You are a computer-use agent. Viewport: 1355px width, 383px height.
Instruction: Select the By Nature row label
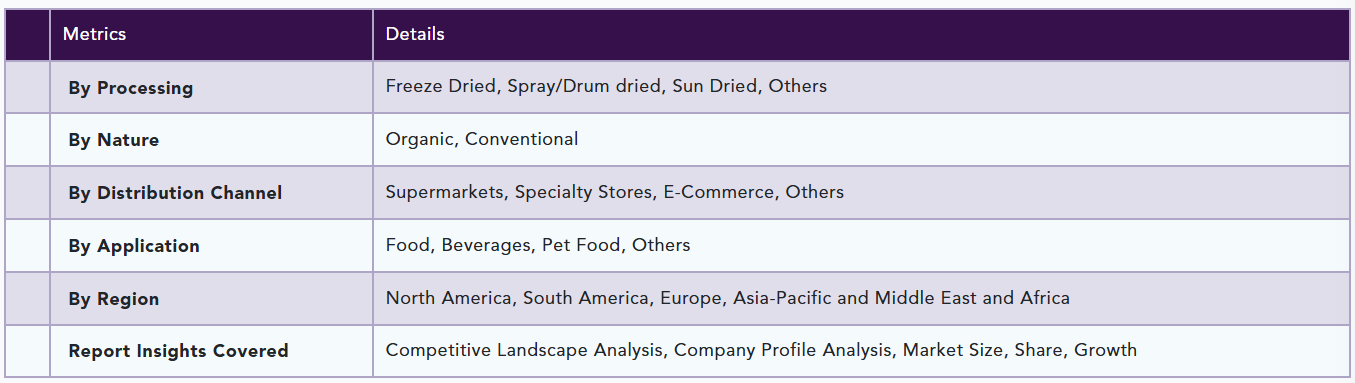pos(113,141)
